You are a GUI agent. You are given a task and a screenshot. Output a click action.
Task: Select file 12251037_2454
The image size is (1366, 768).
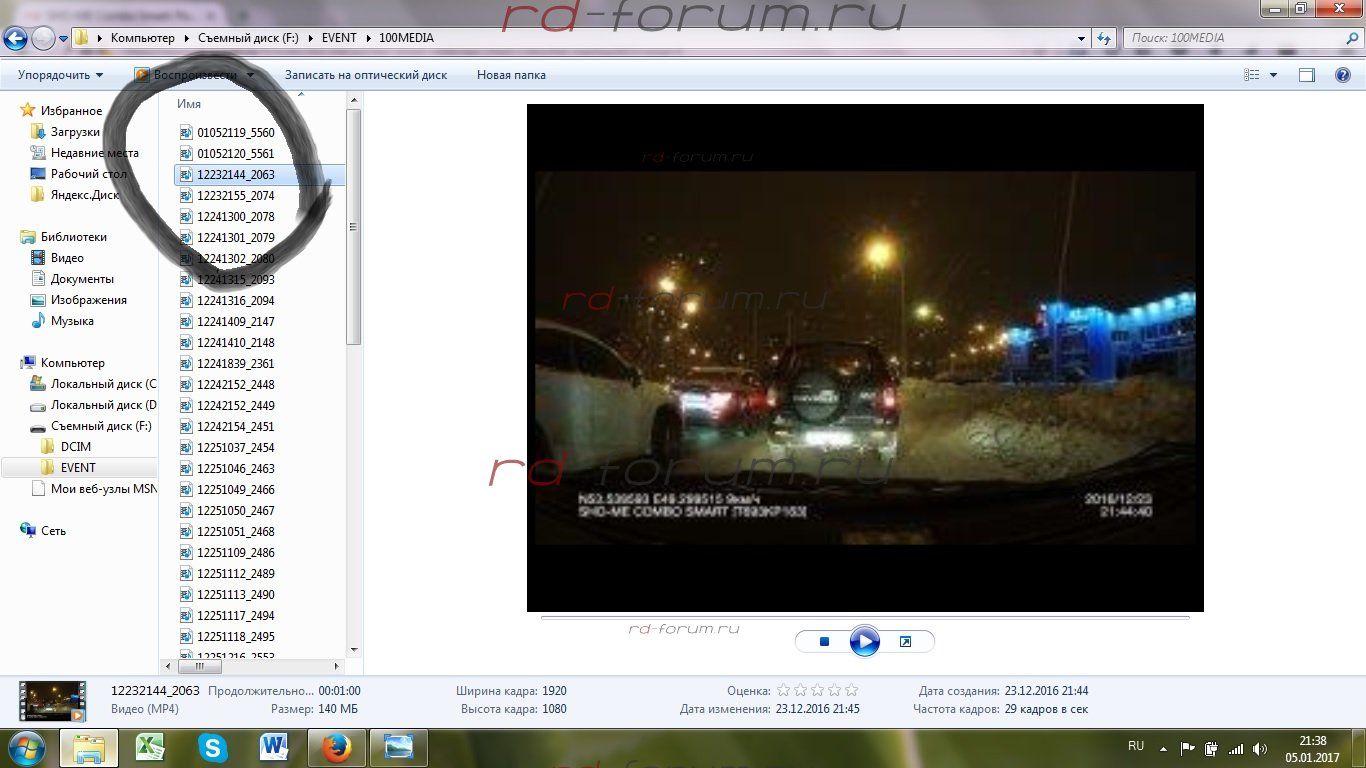coord(235,447)
